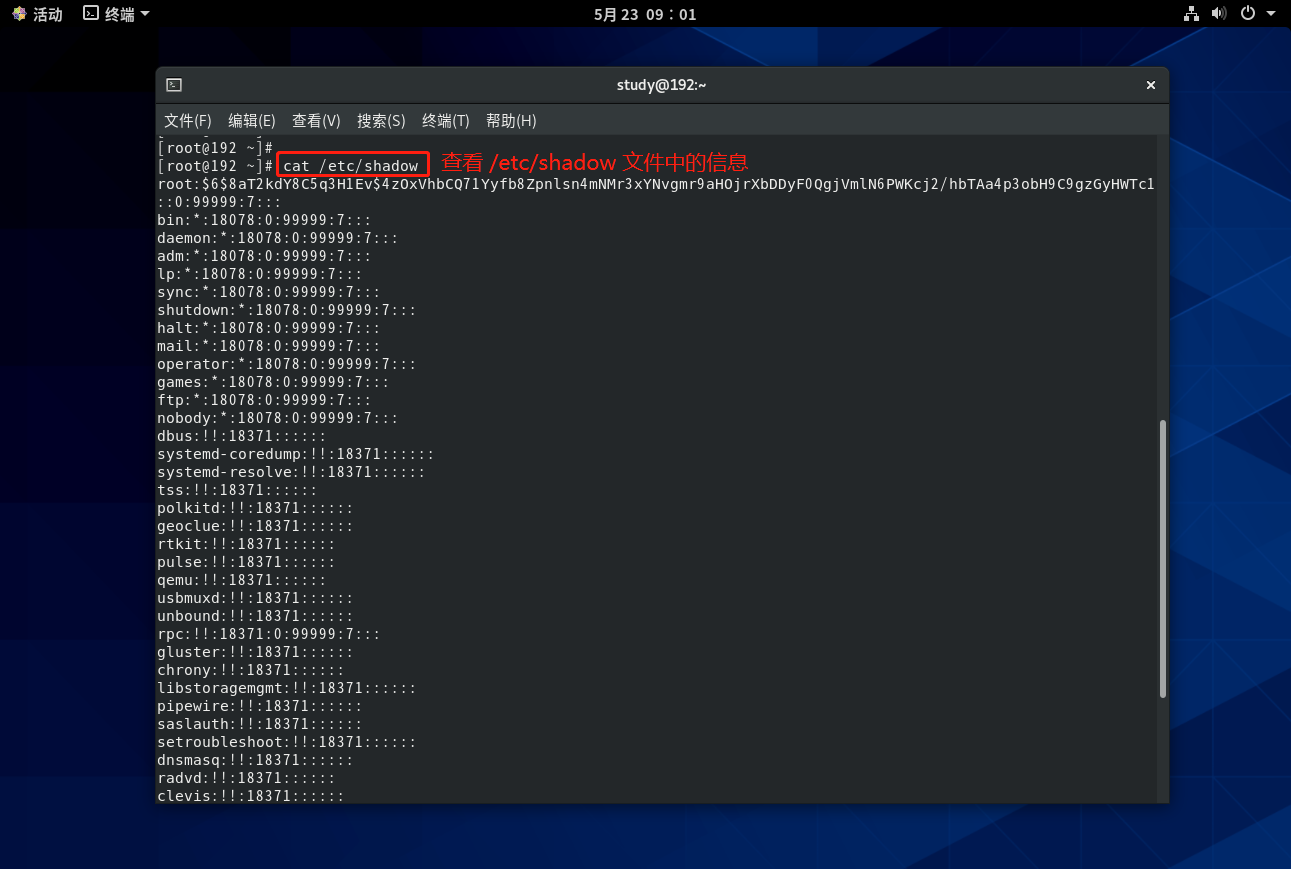Viewport: 1291px width, 869px height.
Task: Click the terminal icon in top bar
Action: [91, 14]
